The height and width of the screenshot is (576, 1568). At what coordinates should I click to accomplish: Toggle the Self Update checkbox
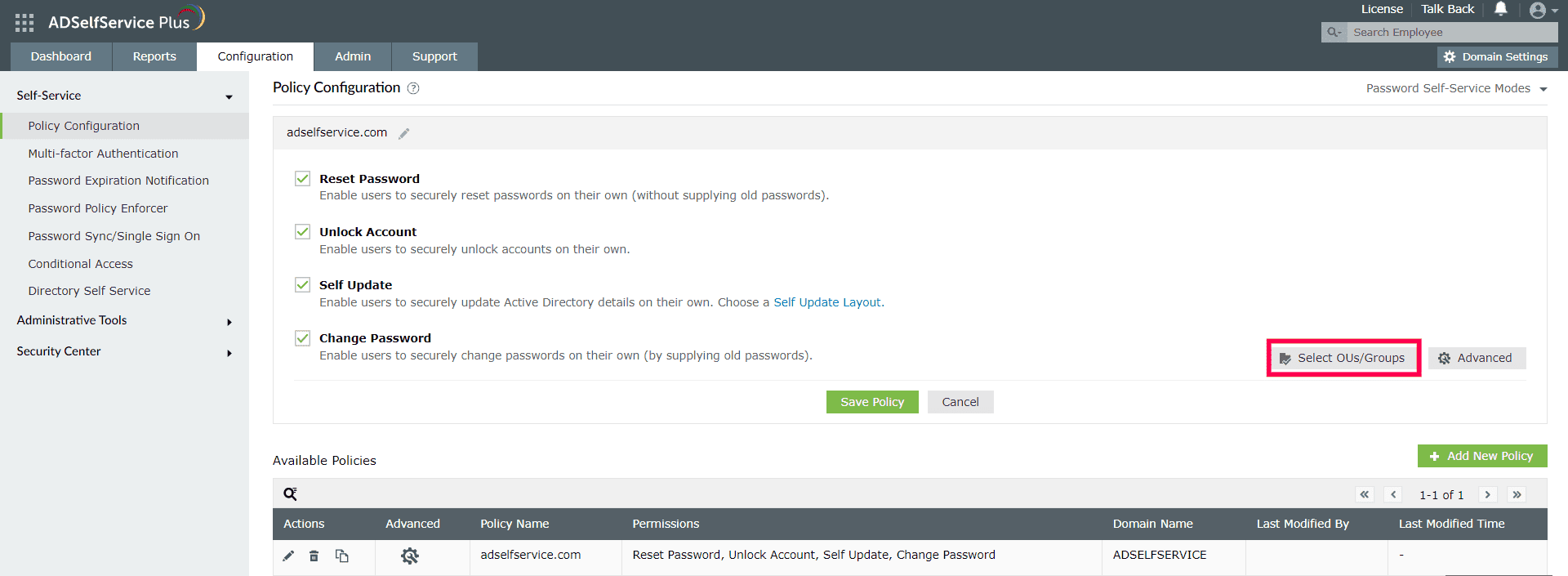pos(302,284)
